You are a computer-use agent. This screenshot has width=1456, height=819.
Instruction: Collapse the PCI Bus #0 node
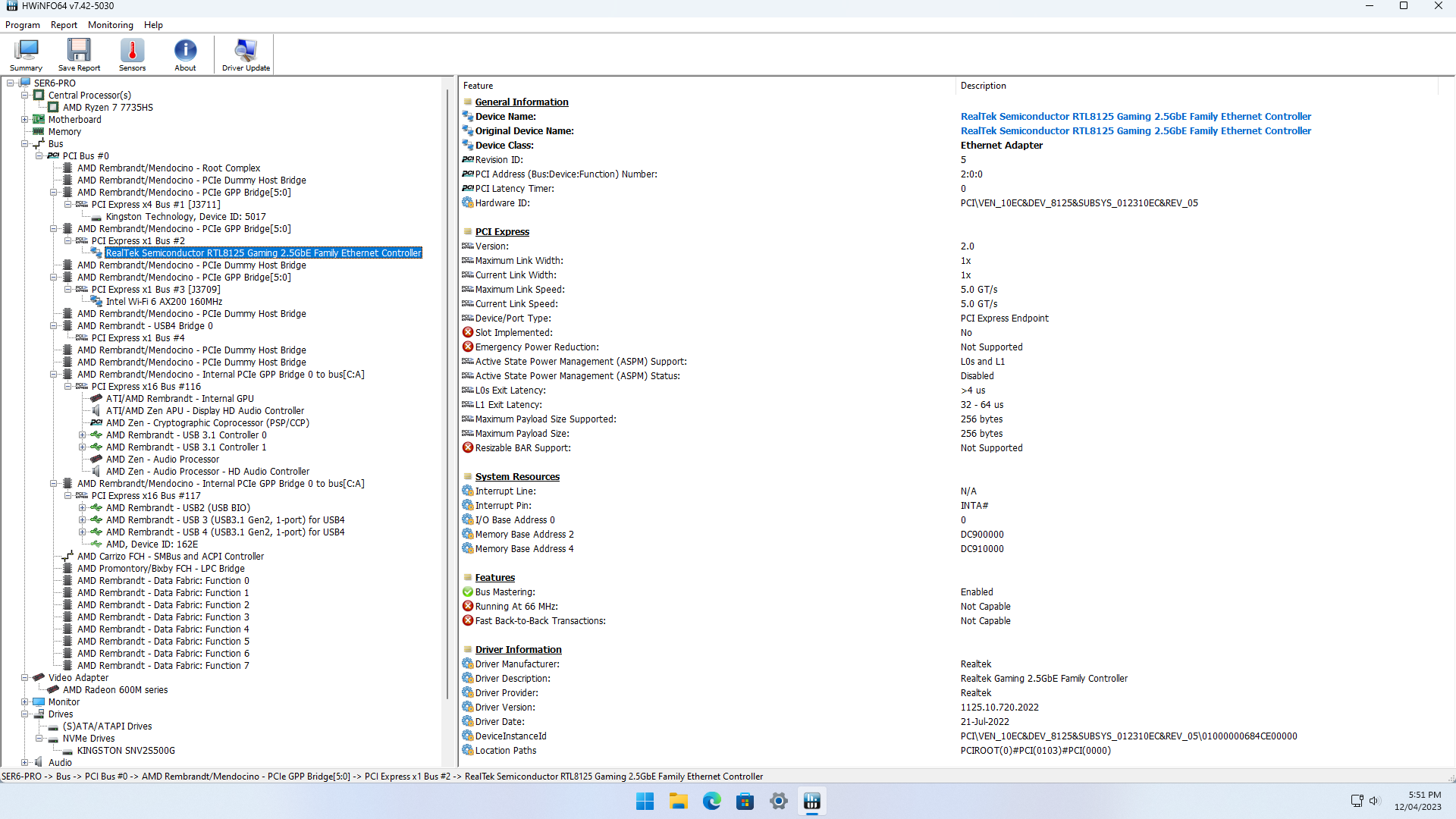coord(39,155)
